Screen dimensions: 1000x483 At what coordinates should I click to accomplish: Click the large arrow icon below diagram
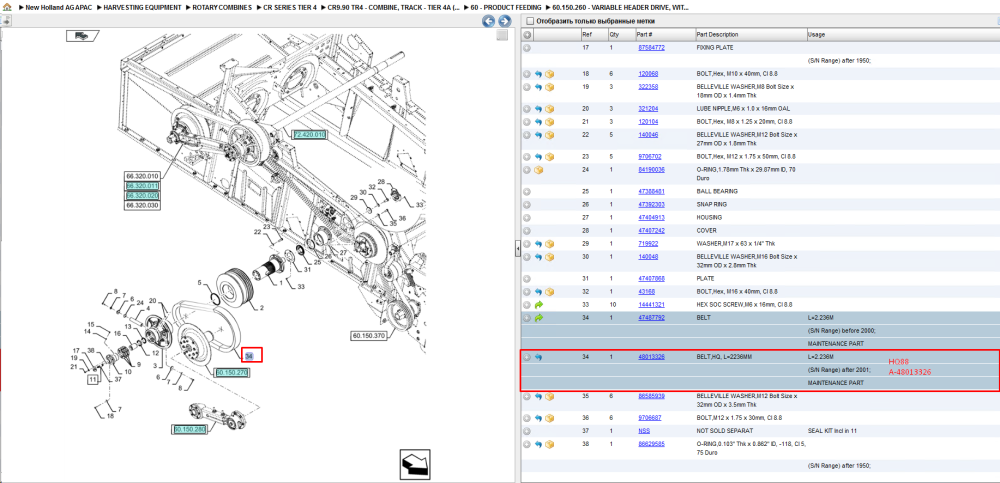point(416,464)
